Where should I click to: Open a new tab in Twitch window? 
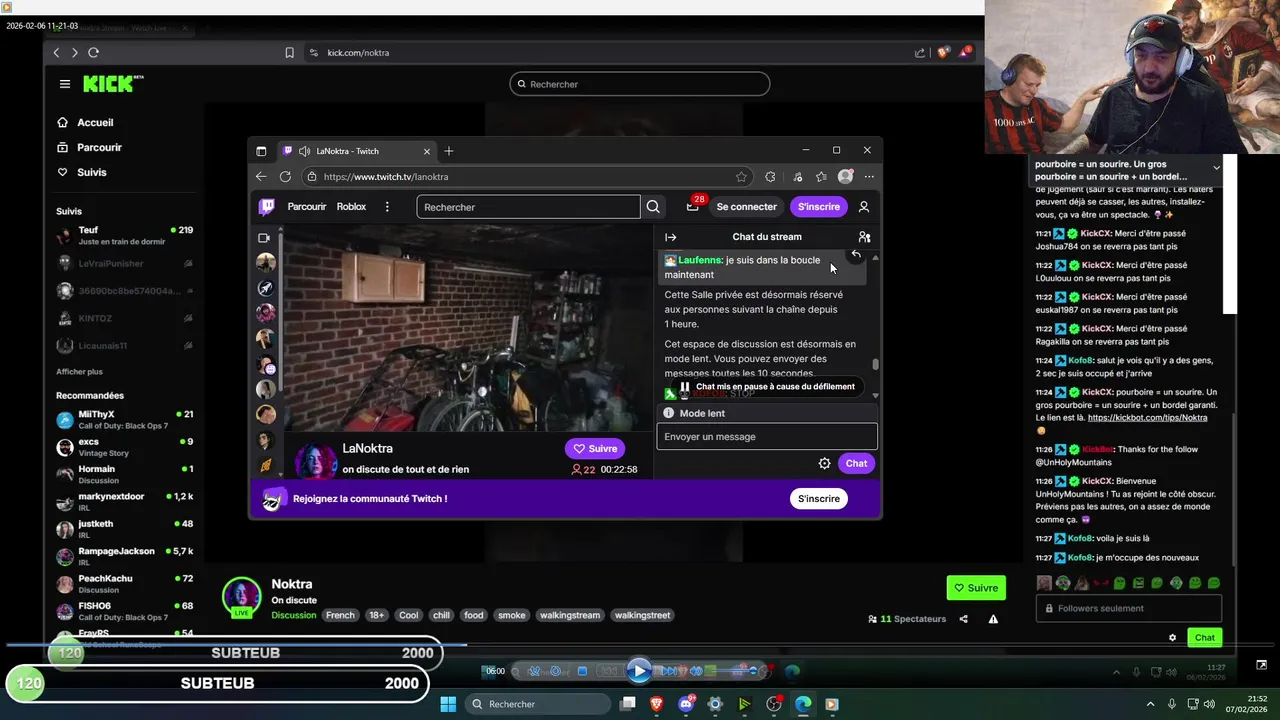click(448, 151)
